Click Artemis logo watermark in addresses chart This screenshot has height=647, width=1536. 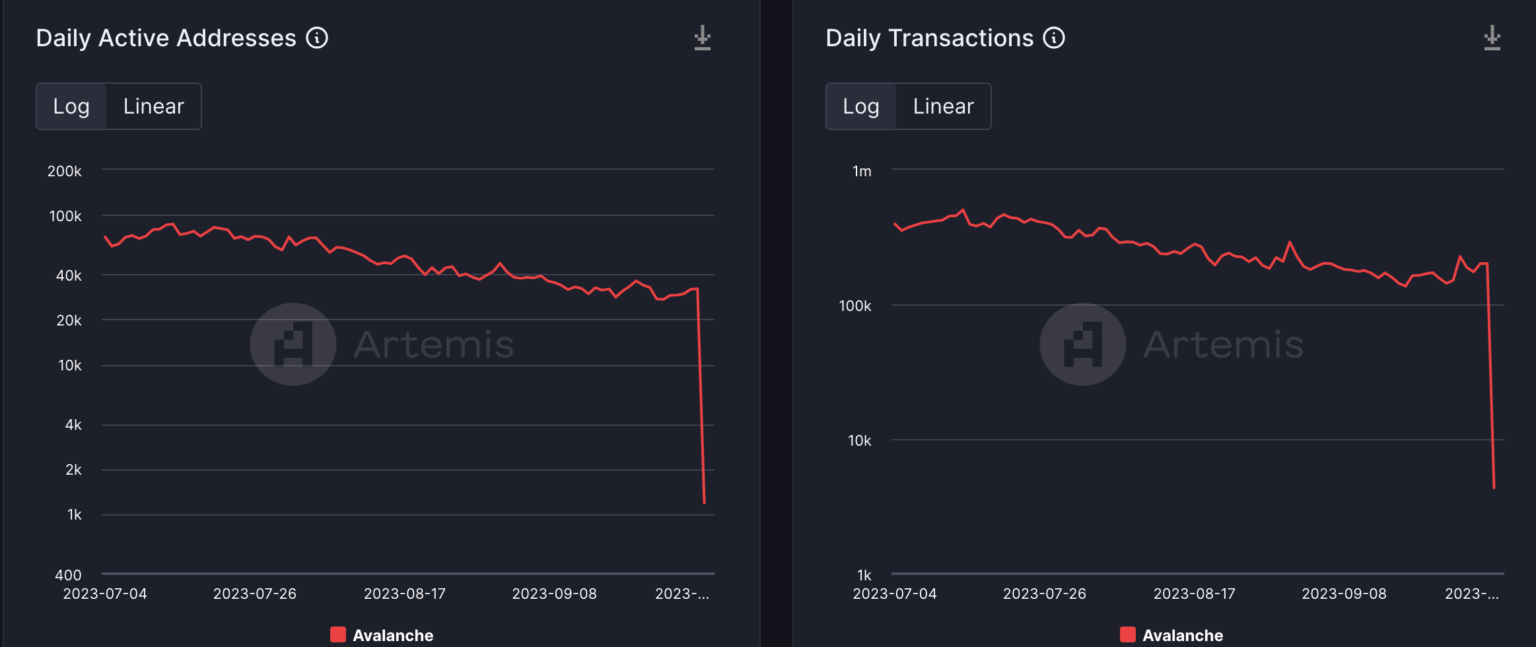click(293, 344)
